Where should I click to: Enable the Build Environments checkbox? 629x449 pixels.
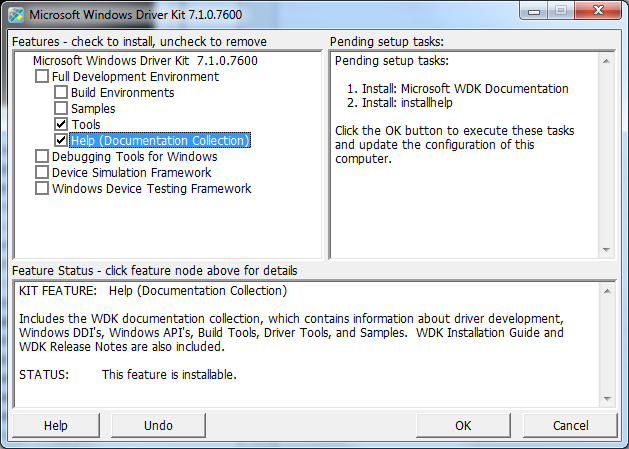[60, 93]
